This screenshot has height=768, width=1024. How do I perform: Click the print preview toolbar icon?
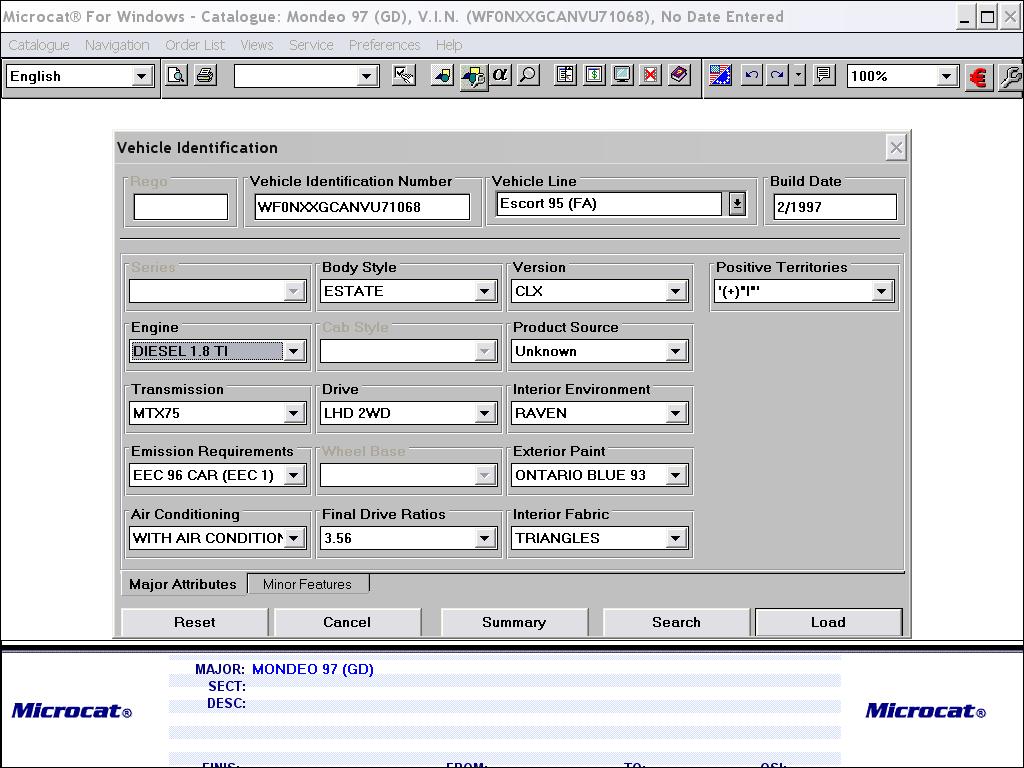[176, 76]
